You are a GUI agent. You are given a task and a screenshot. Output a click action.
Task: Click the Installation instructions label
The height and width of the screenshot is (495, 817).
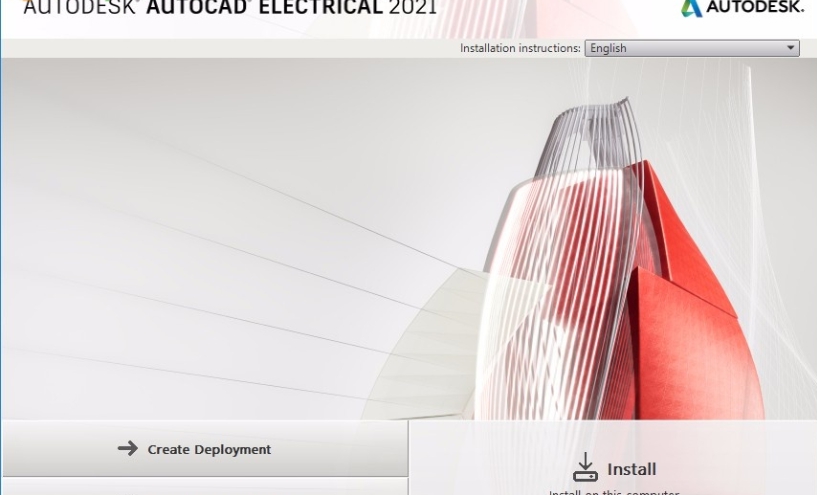pos(520,48)
